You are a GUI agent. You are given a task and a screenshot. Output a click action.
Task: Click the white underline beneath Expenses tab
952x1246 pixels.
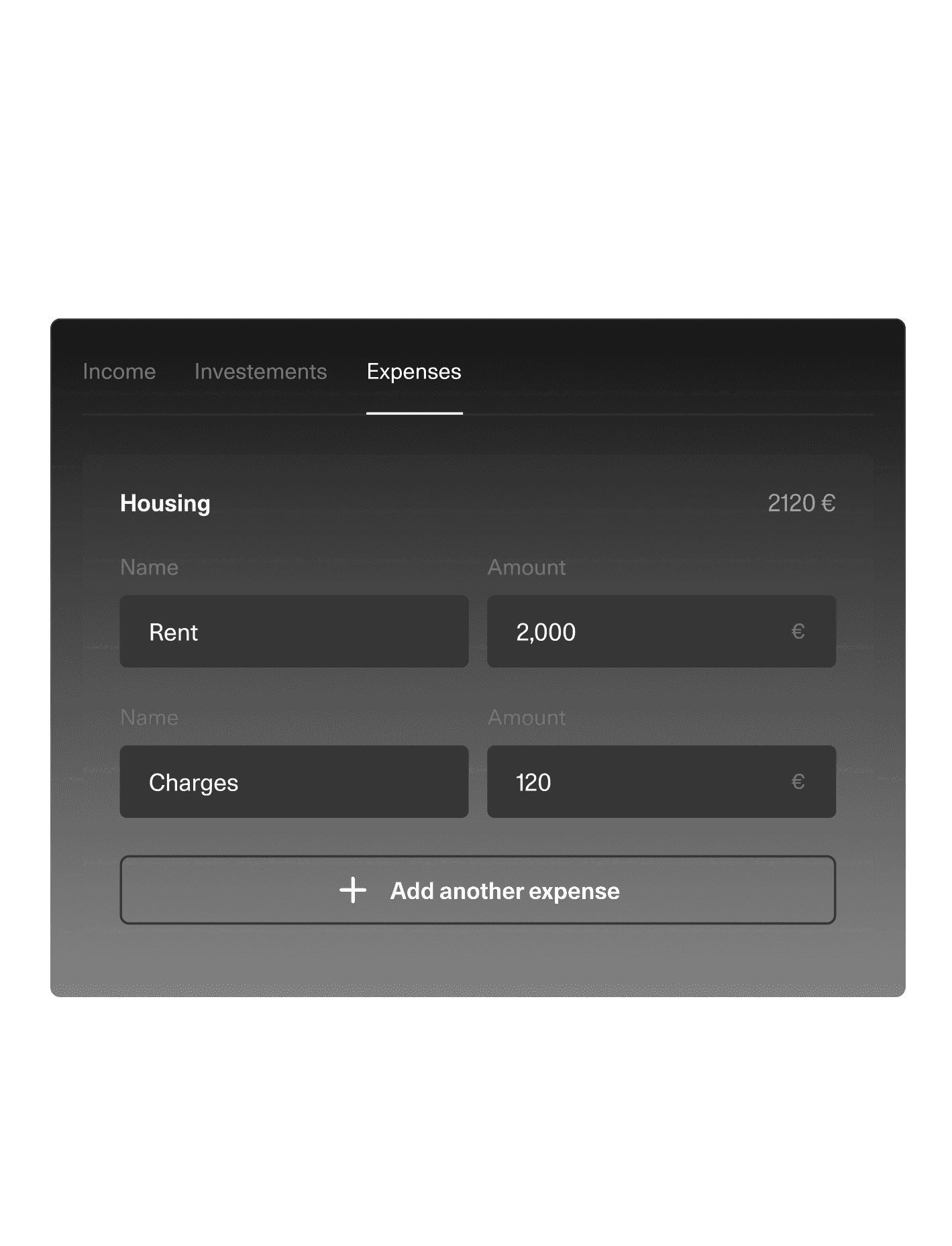click(x=415, y=413)
